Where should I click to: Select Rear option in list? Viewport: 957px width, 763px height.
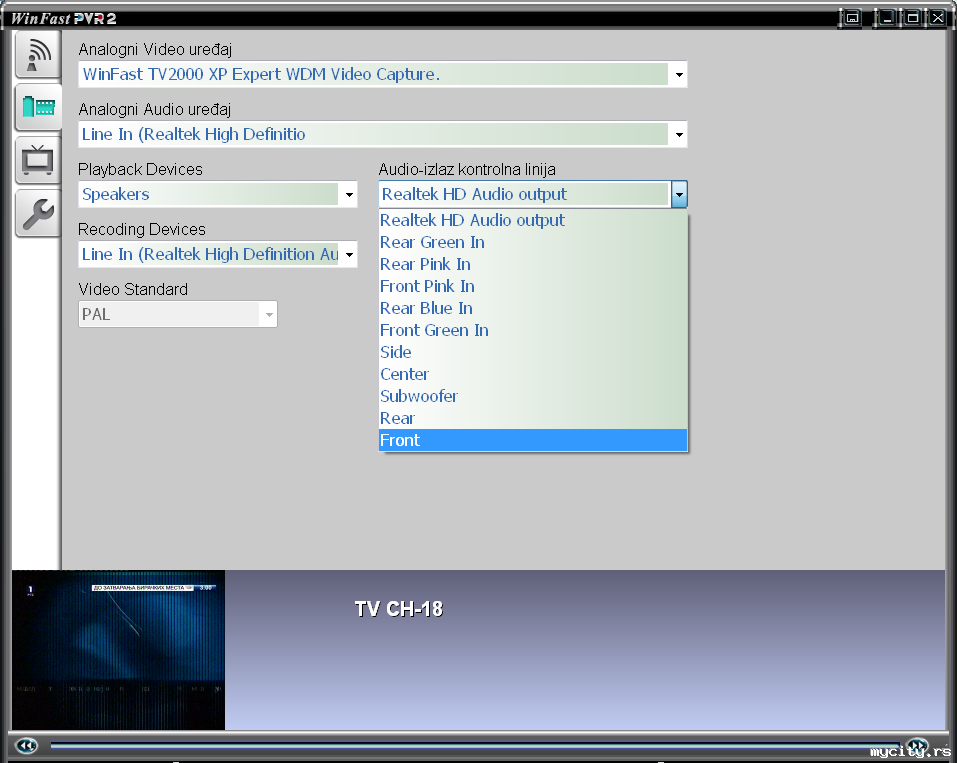click(x=533, y=418)
